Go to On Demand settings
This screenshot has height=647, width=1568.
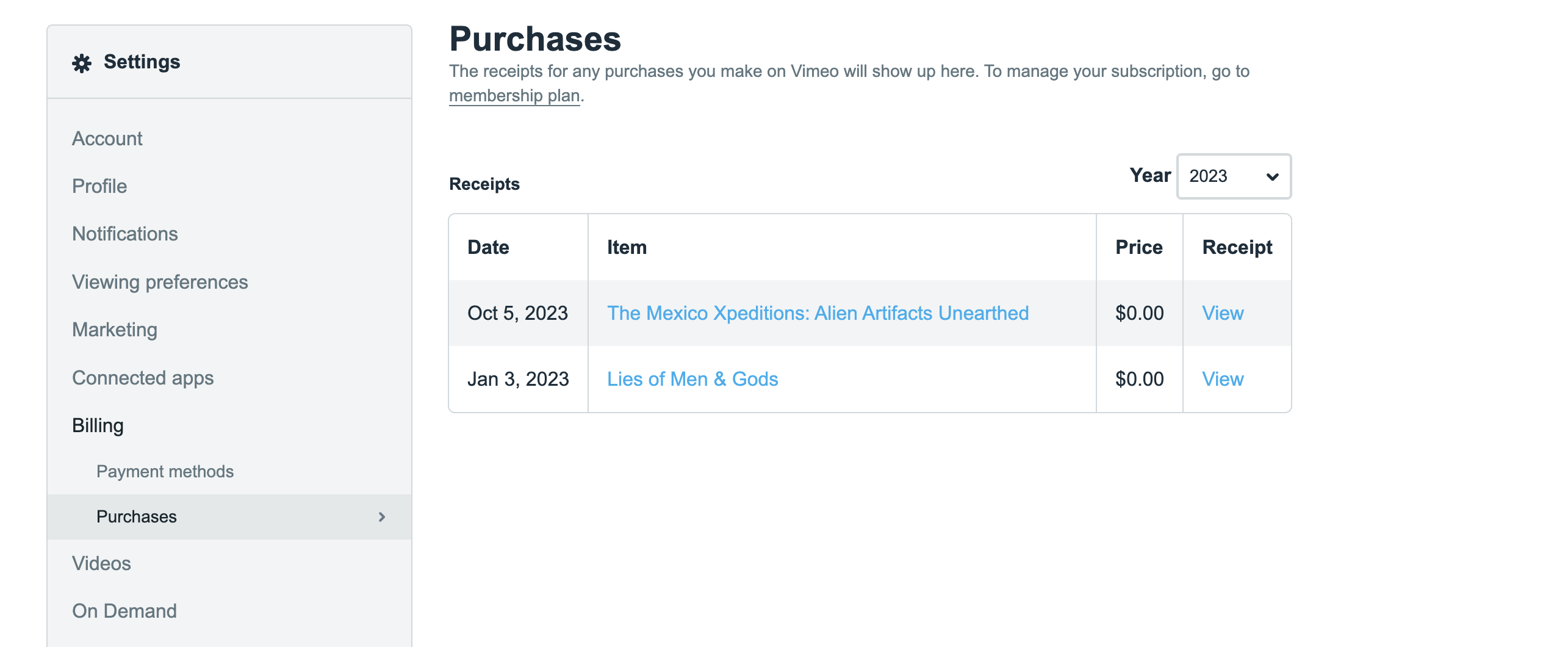[124, 611]
